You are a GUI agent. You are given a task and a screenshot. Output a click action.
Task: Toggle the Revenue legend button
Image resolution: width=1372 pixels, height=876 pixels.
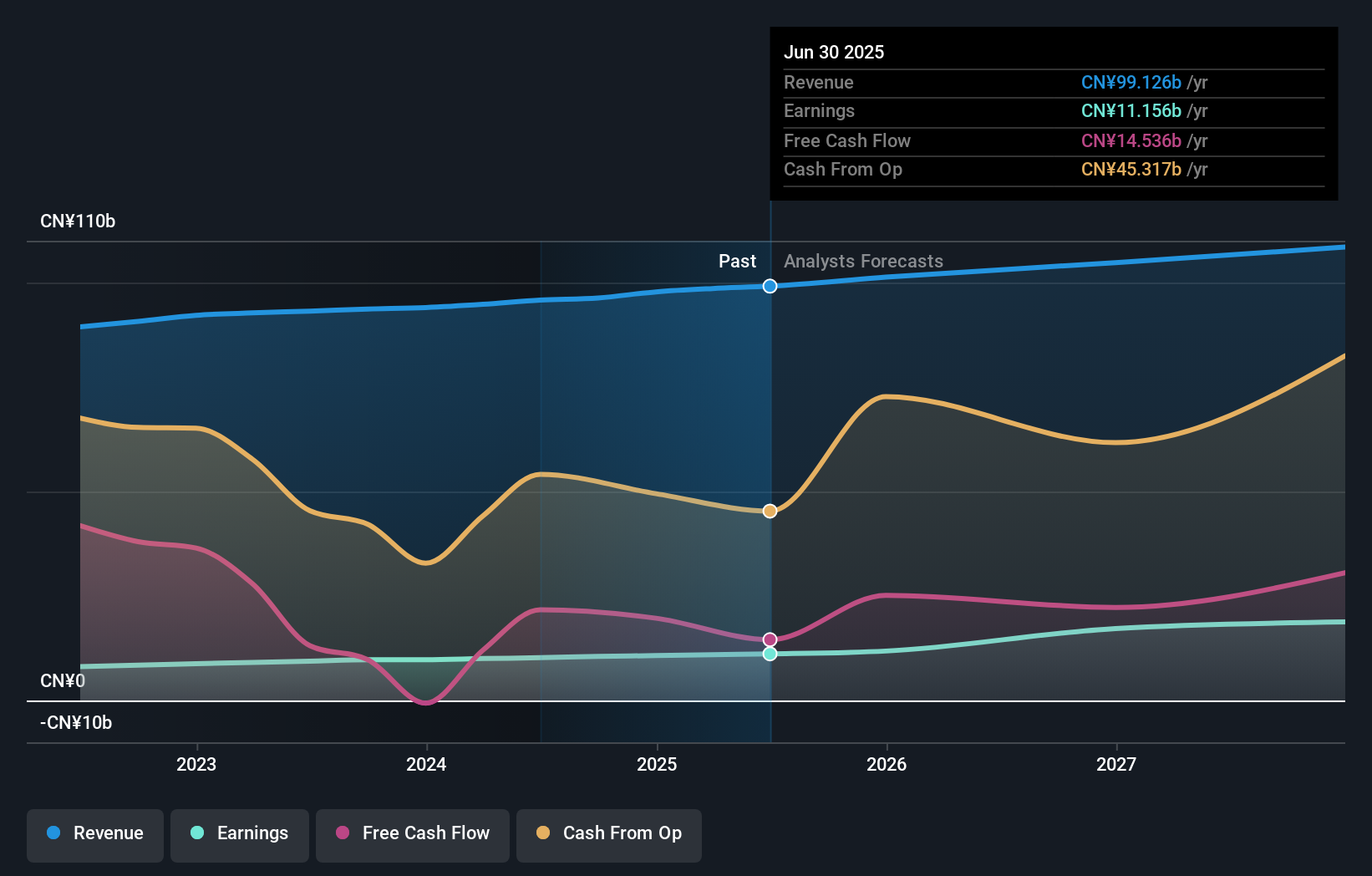(x=95, y=835)
